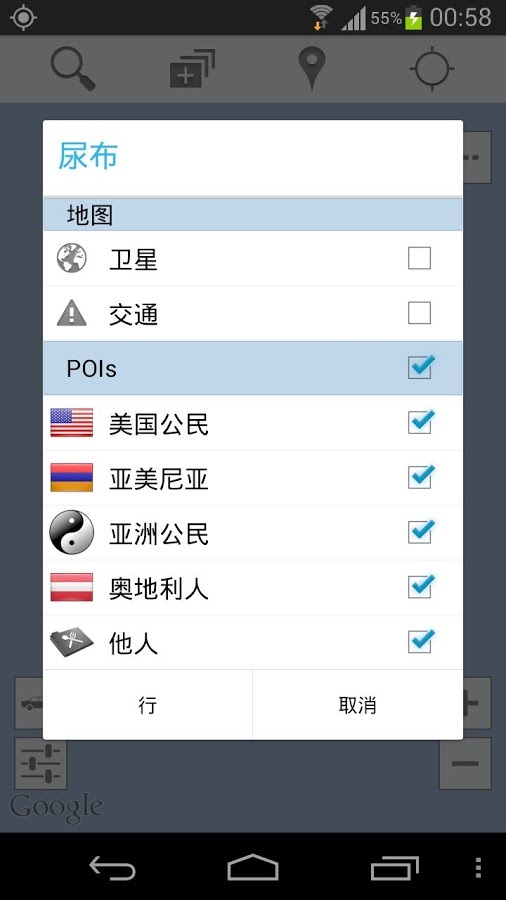Tap the zoom in plus button

477,703
